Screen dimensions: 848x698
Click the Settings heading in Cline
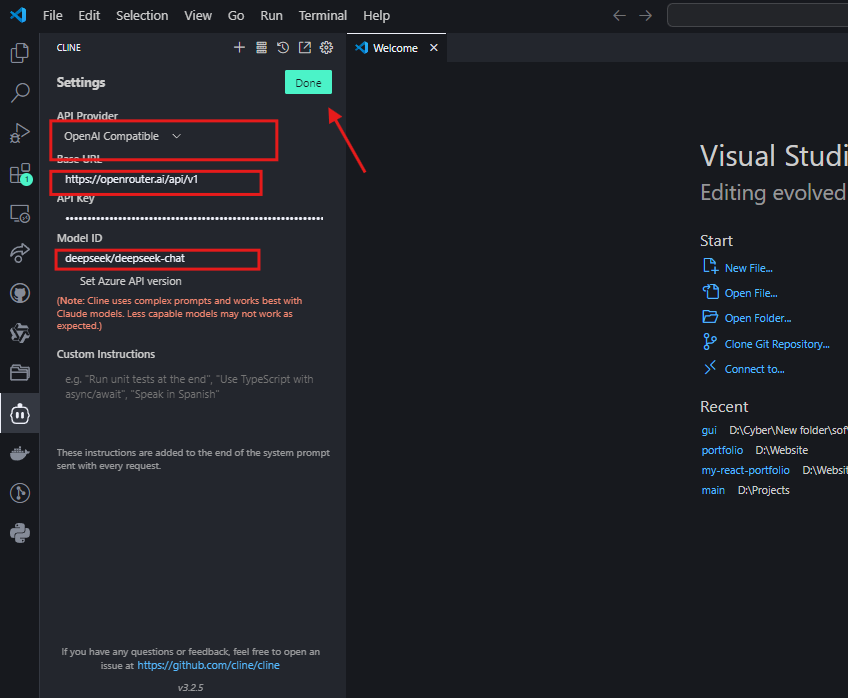click(x=81, y=82)
